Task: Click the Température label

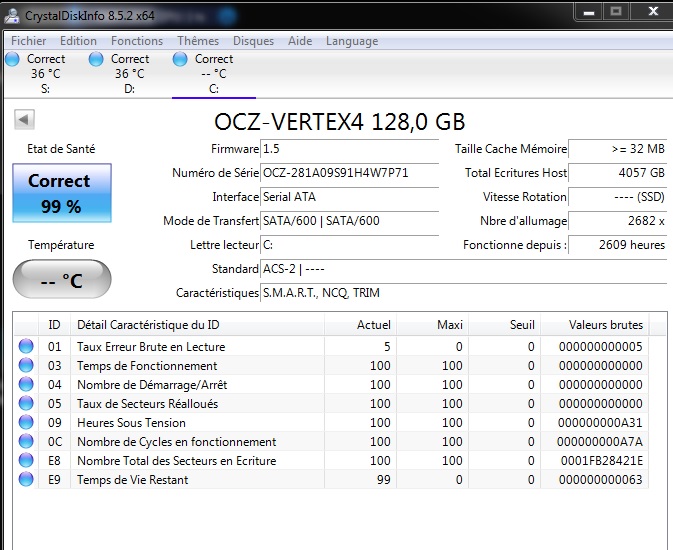Action: [61, 245]
